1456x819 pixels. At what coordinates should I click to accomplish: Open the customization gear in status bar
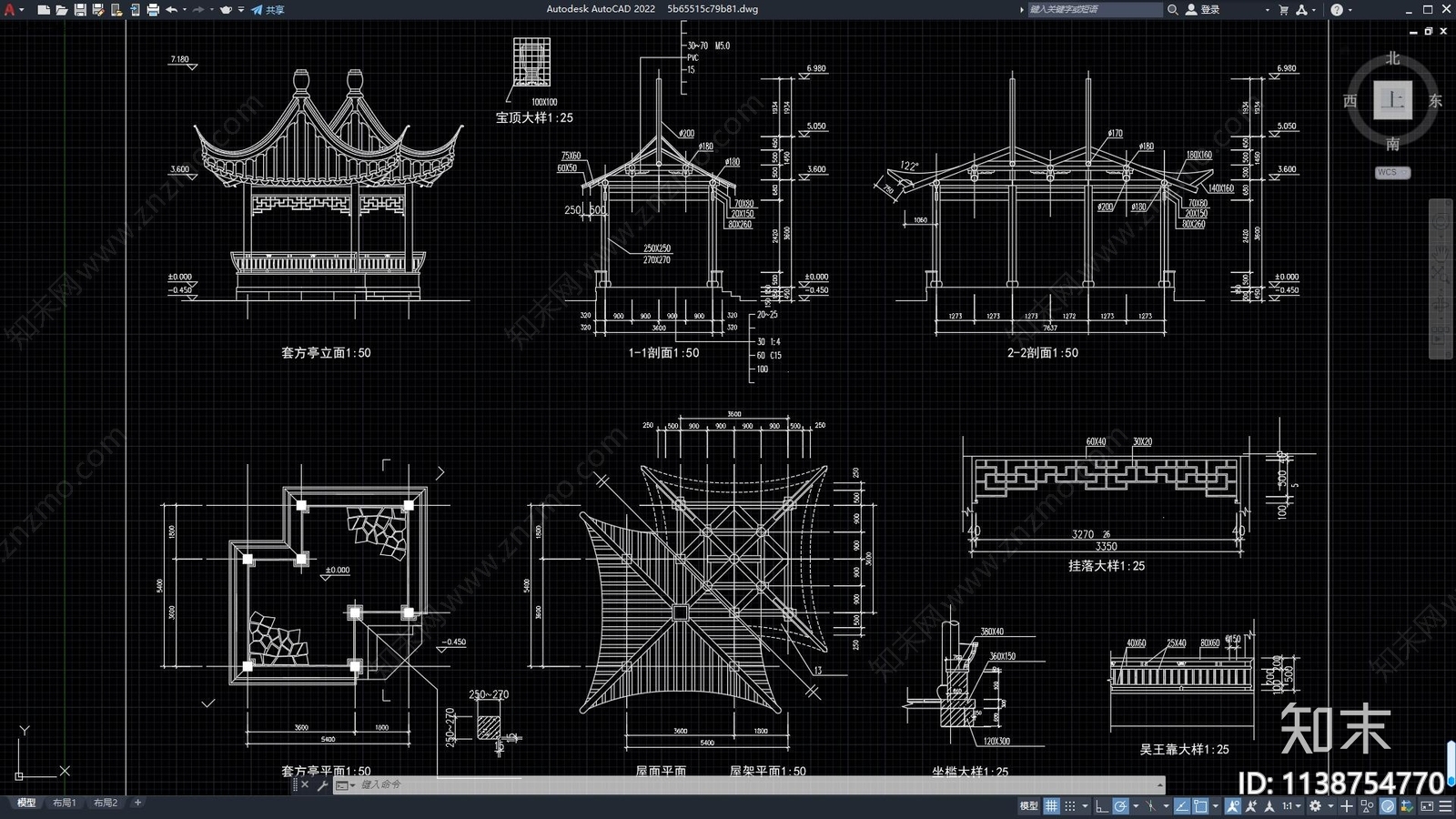click(x=1315, y=806)
